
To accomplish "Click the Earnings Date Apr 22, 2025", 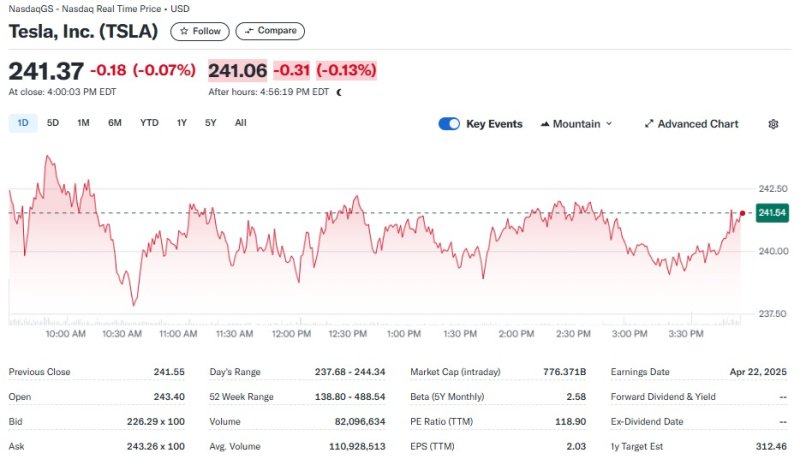I will pos(758,372).
